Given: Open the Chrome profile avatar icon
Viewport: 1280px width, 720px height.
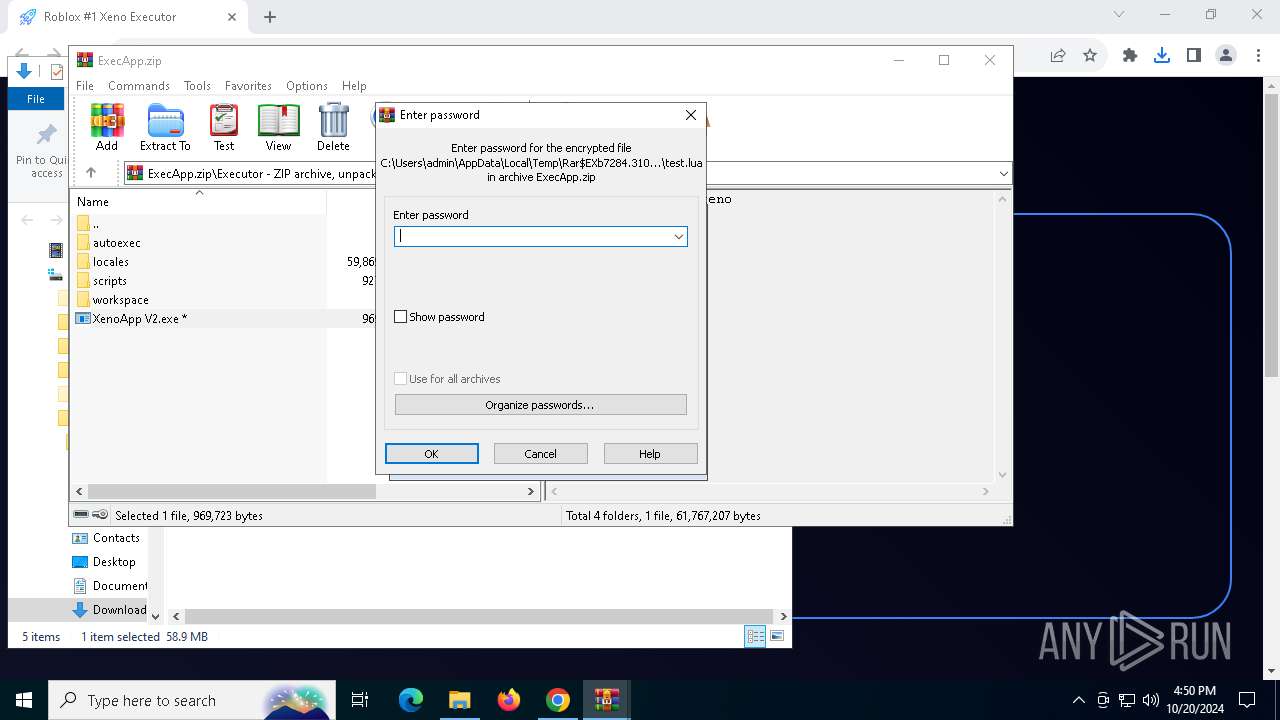Looking at the screenshot, I should click(x=1226, y=56).
